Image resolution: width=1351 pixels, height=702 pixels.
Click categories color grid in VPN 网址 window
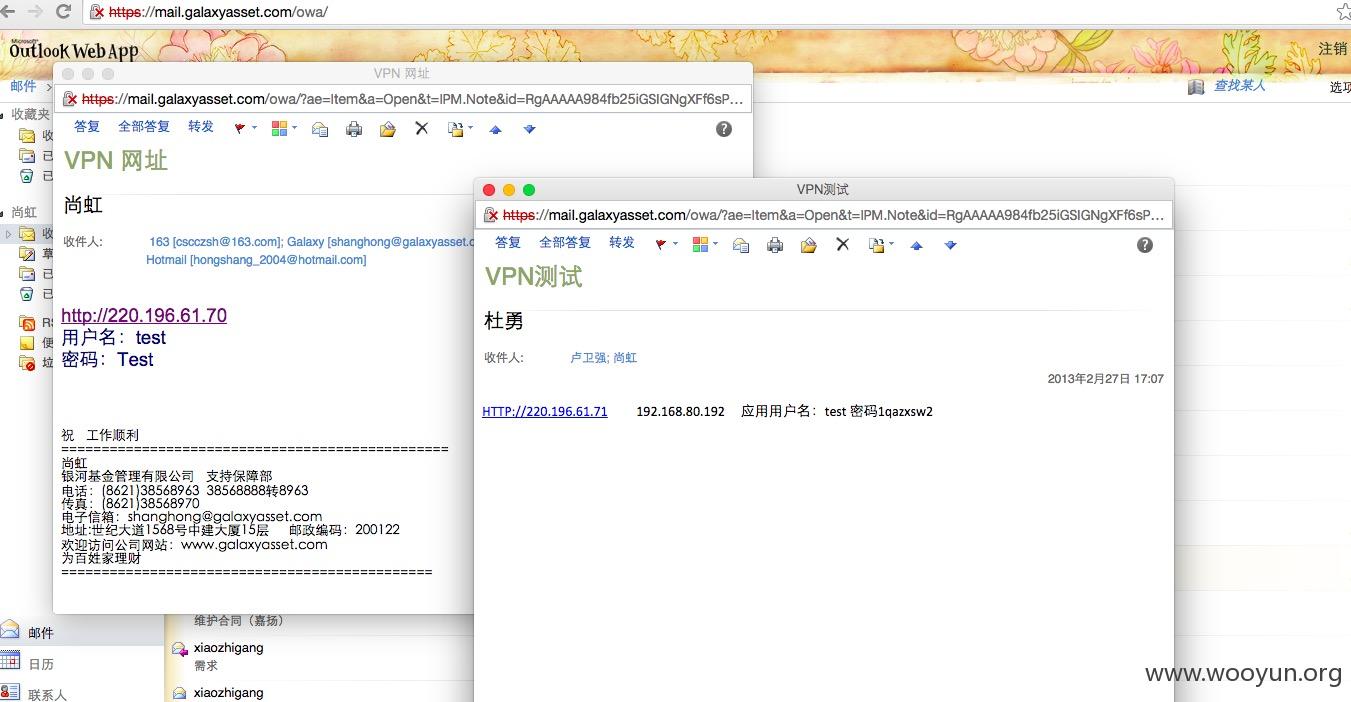click(x=280, y=129)
